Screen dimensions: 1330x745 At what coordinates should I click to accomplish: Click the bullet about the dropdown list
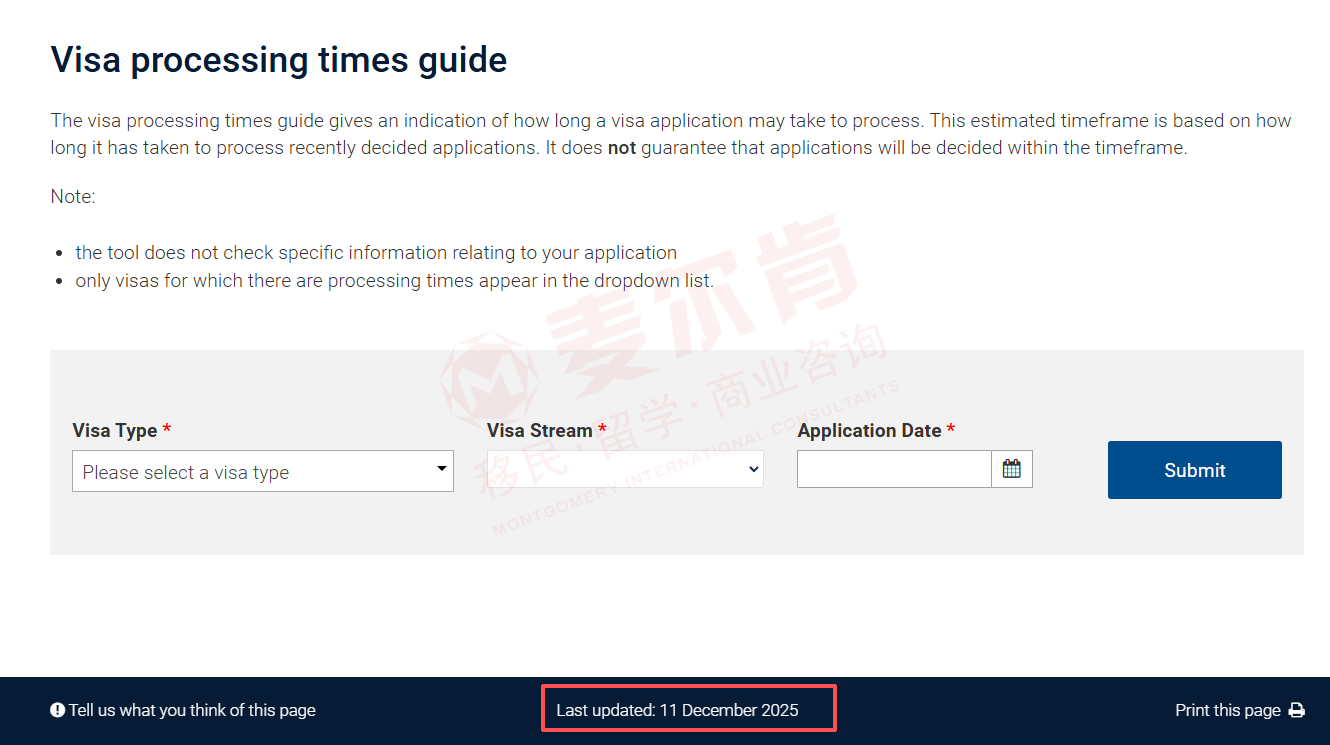click(394, 281)
